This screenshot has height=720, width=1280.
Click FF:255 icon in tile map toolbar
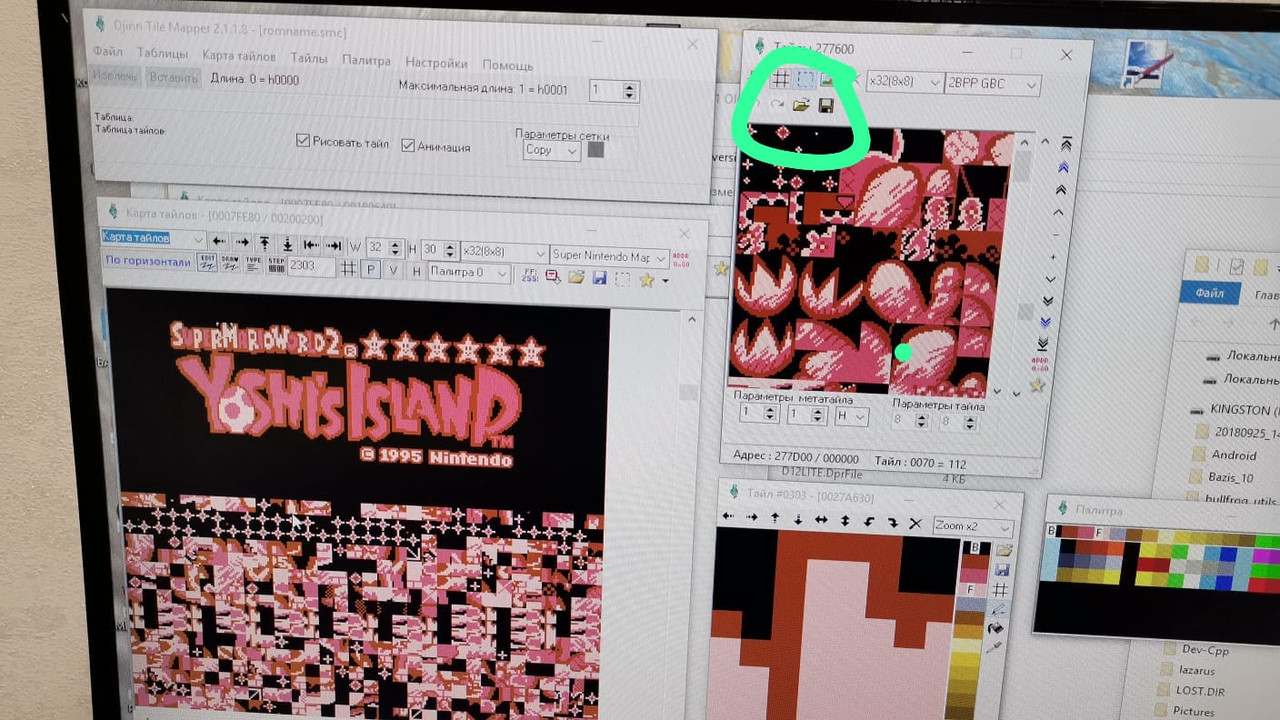tap(529, 275)
